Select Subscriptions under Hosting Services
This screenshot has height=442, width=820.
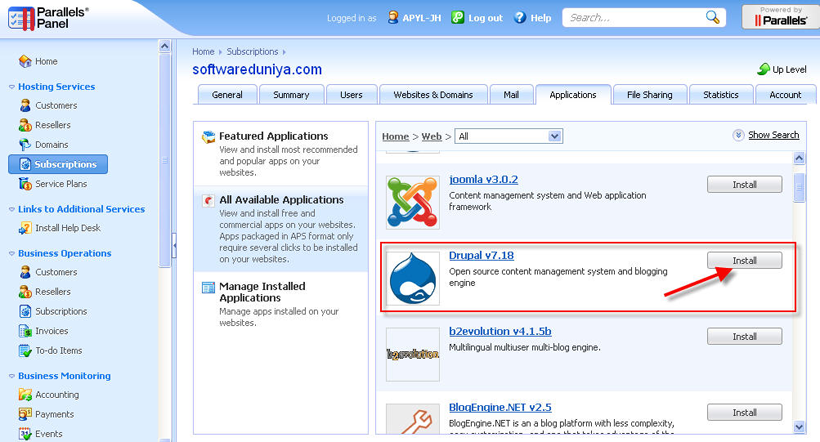coord(58,164)
